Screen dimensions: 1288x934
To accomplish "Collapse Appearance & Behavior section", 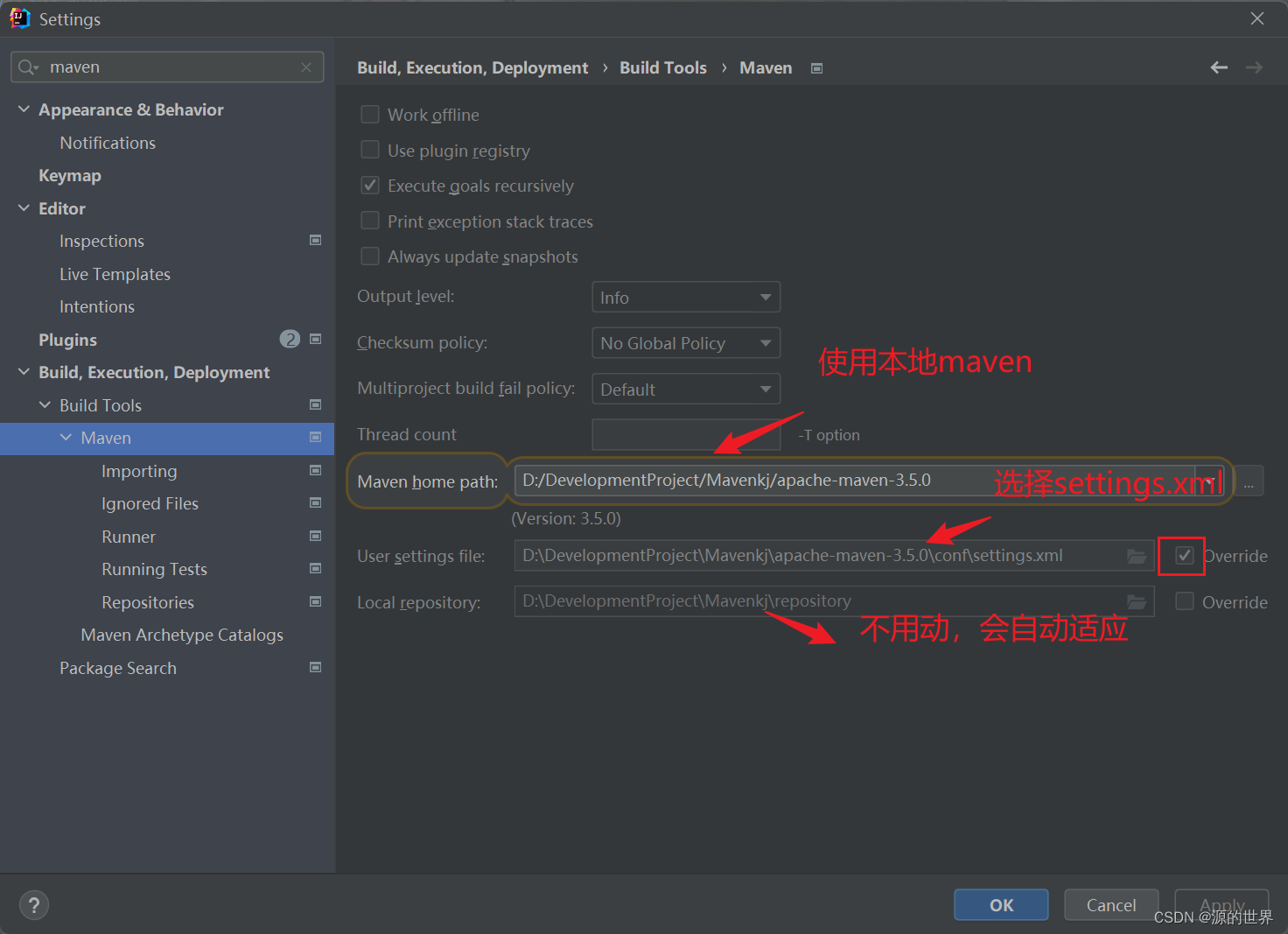I will click(x=24, y=109).
